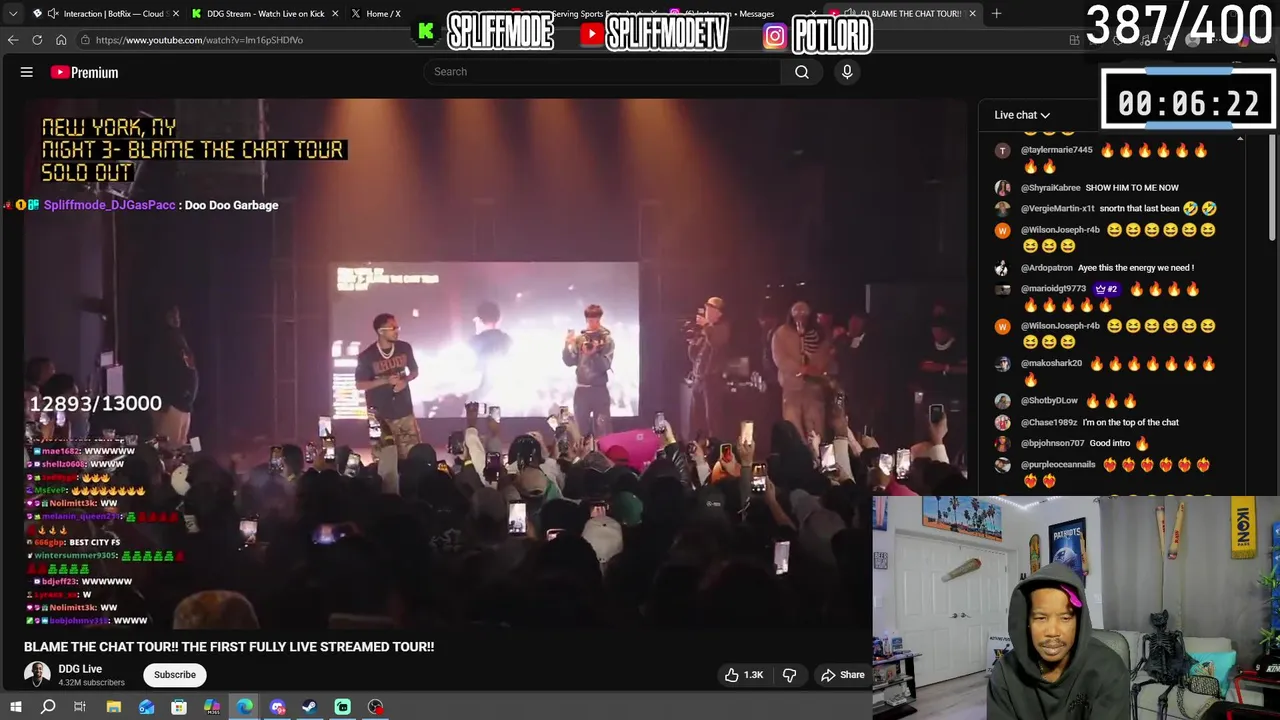Click the @Ardopatron chat message

tap(1107, 268)
